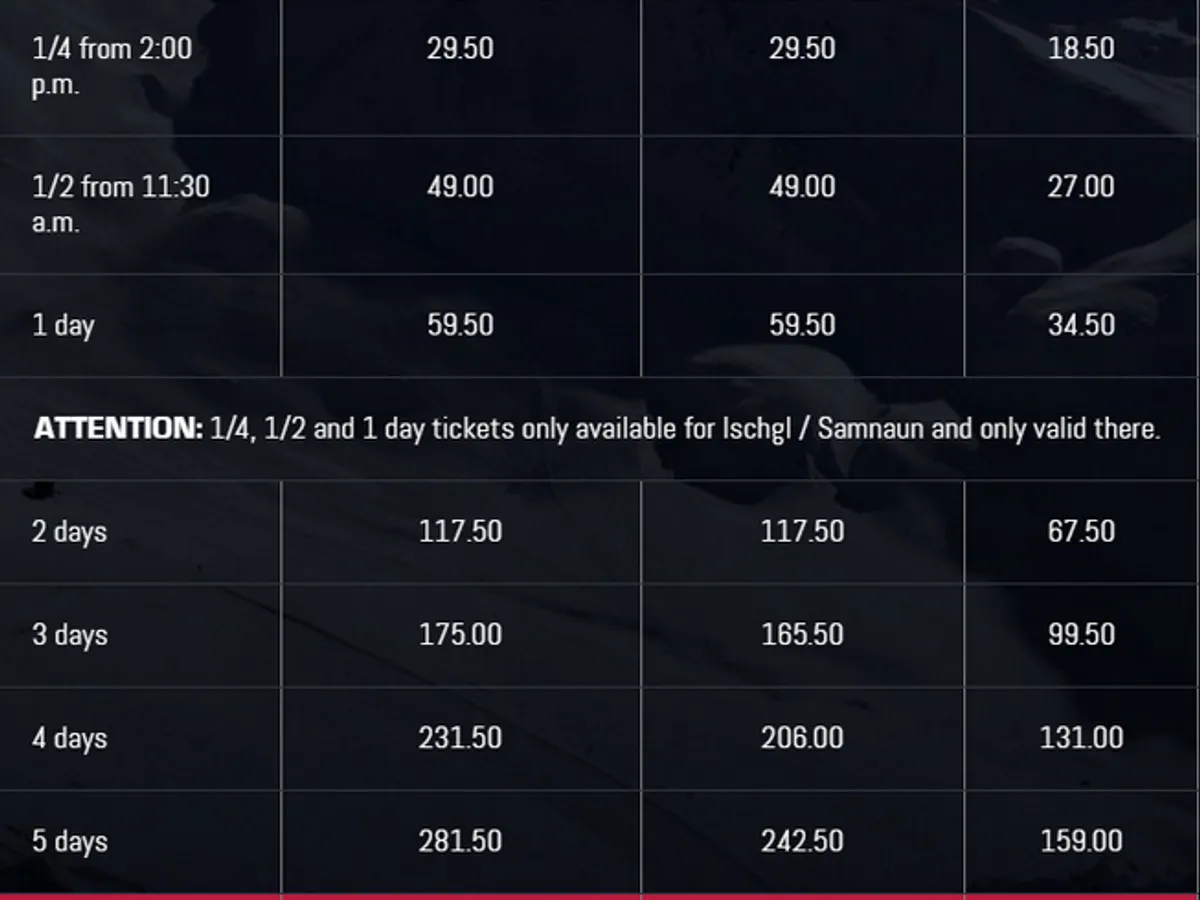Image resolution: width=1200 pixels, height=900 pixels.
Task: Select the "2 days" row label
Action: click(69, 531)
